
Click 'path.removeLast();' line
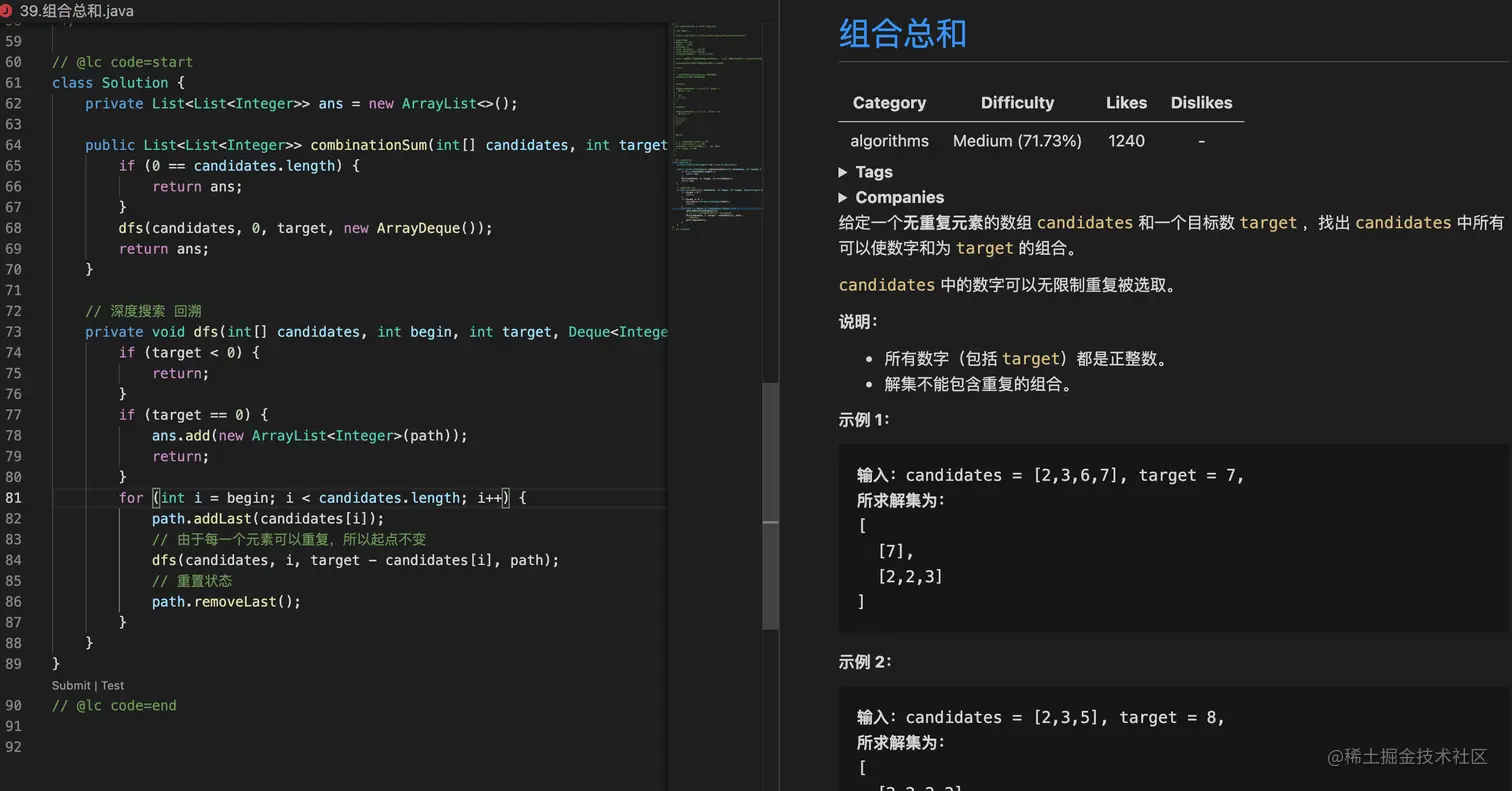(227, 601)
